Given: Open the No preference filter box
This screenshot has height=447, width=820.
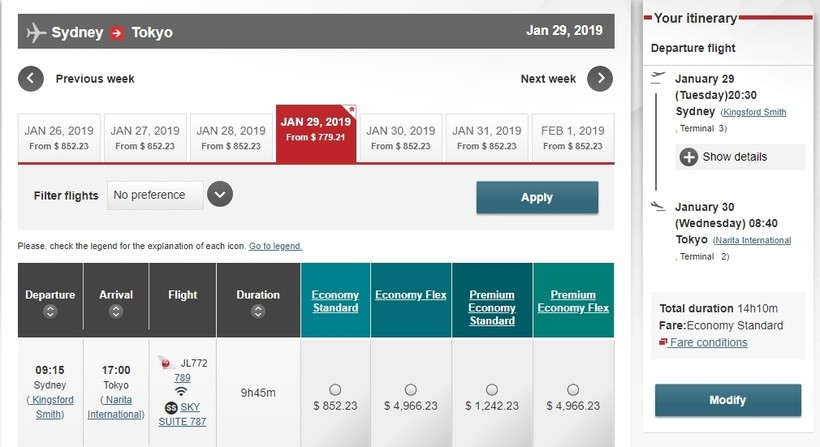Looking at the screenshot, I should click(155, 195).
